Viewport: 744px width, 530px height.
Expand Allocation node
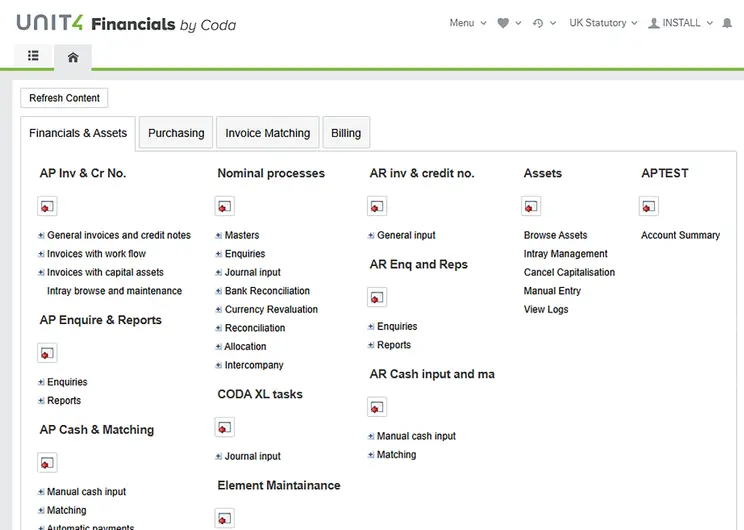219,346
